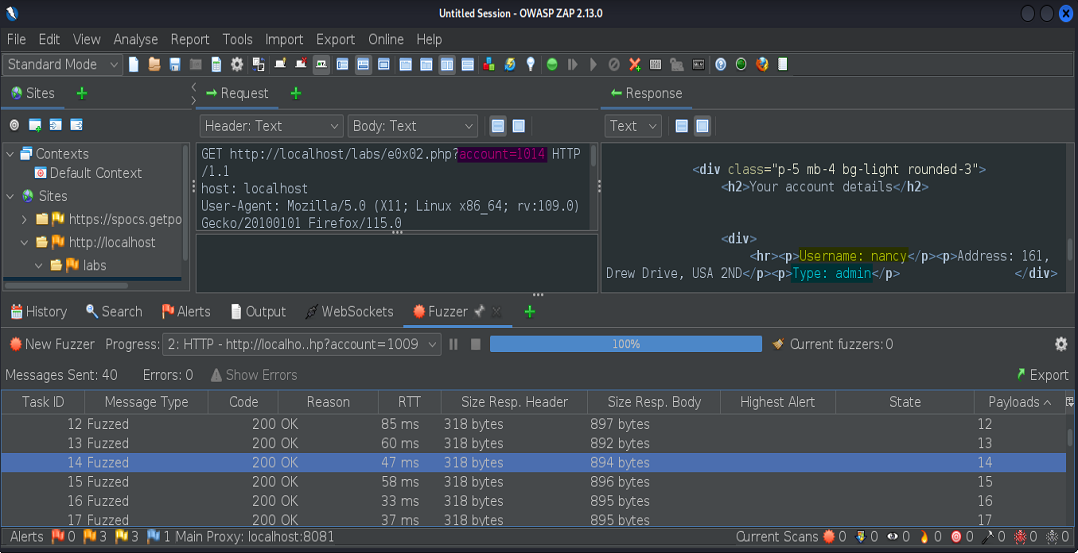The width and height of the screenshot is (1078, 553).
Task: Pause the fuzzer with the pause icon
Action: tap(454, 344)
